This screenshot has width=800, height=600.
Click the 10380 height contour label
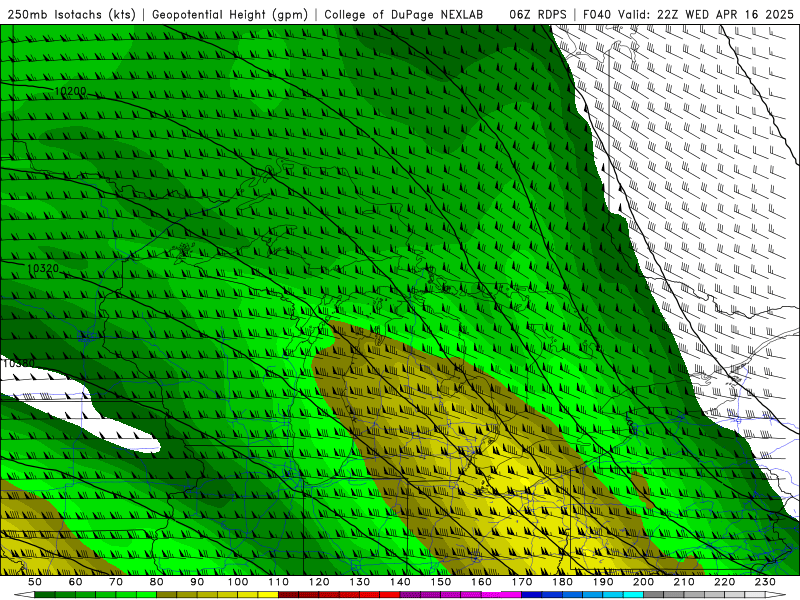pos(18,363)
